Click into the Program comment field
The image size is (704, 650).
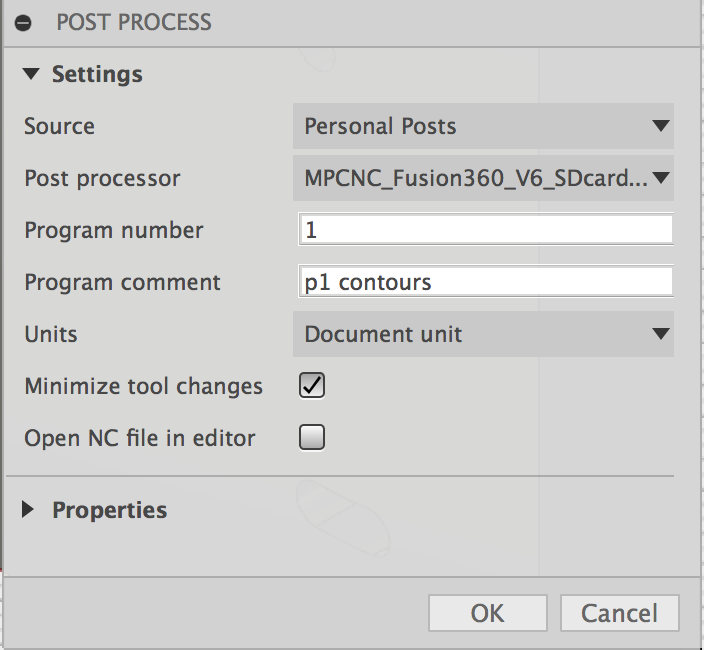tap(486, 281)
